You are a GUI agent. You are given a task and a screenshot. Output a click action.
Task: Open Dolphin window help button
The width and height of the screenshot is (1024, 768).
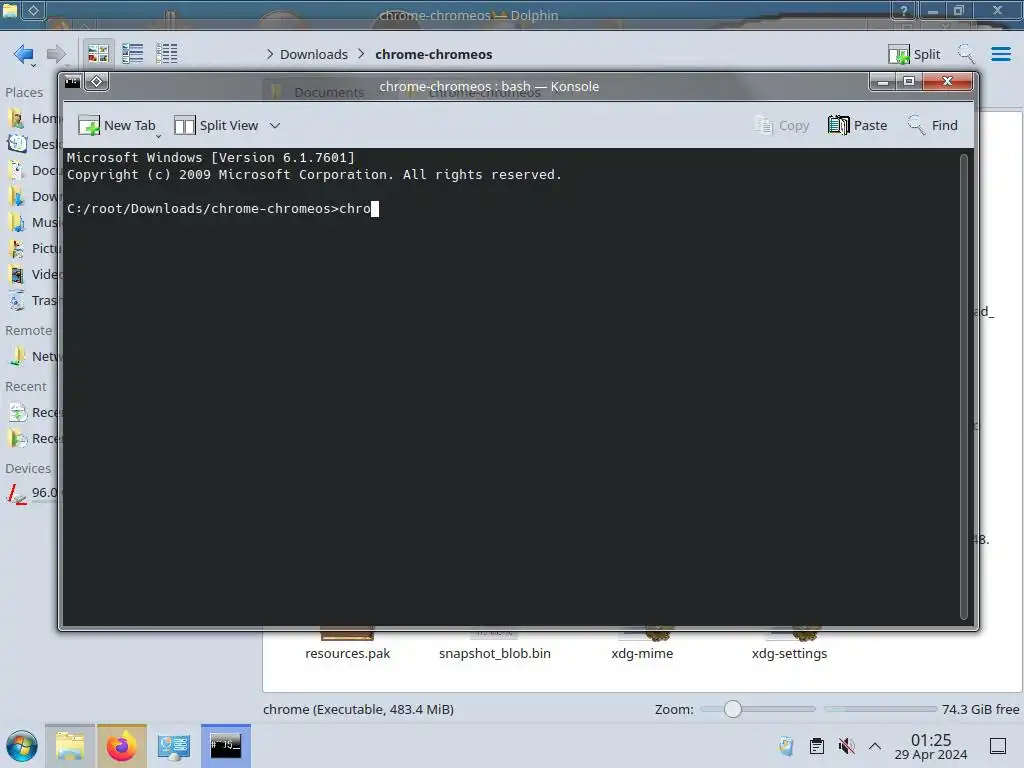[903, 10]
